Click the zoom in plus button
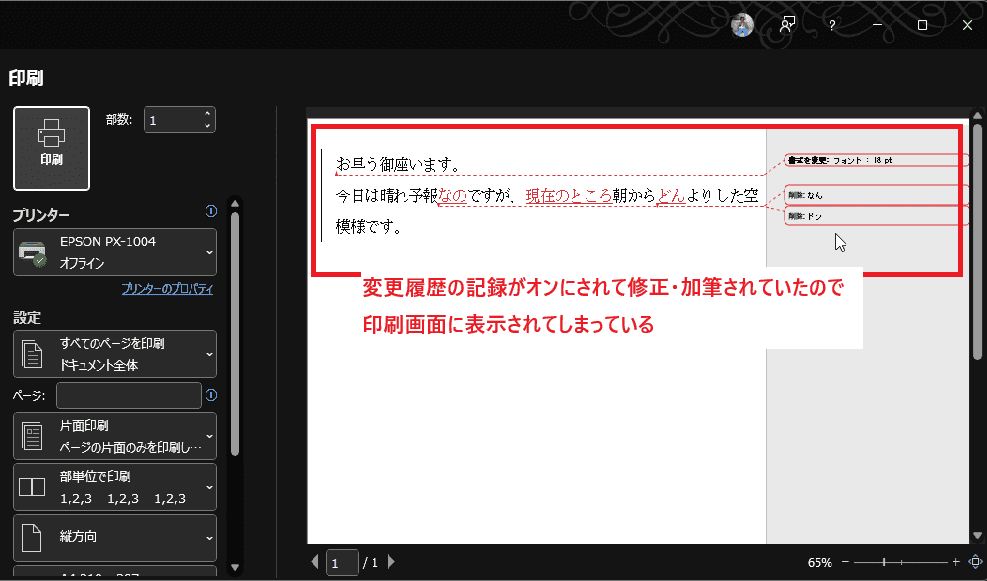987x581 pixels. pyautogui.click(x=956, y=562)
